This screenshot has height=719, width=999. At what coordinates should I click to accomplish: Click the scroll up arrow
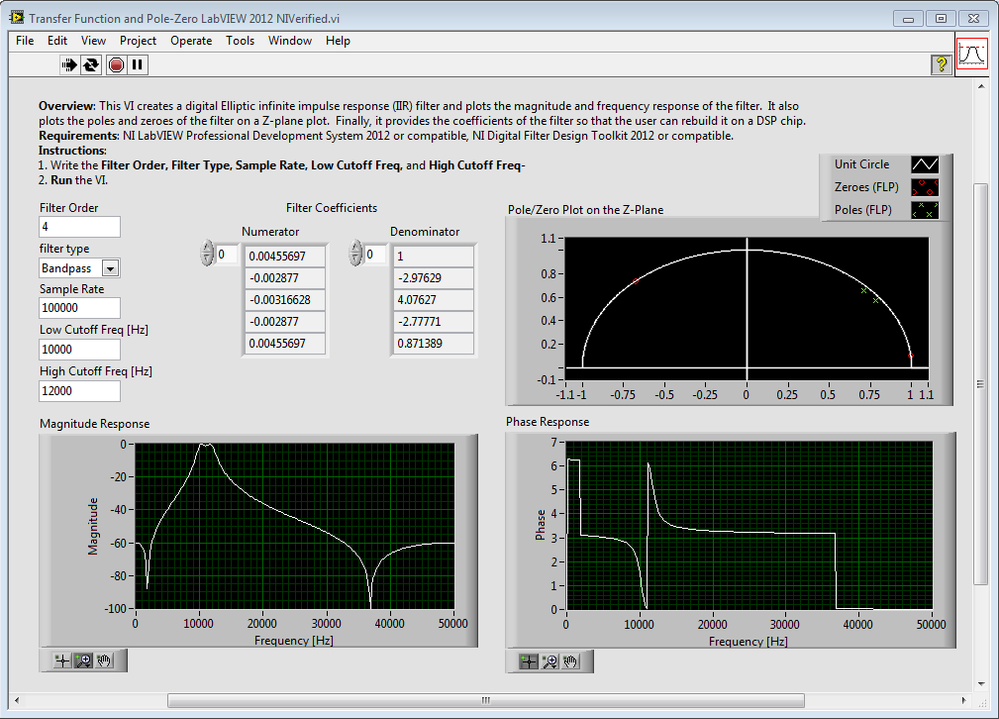[981, 87]
